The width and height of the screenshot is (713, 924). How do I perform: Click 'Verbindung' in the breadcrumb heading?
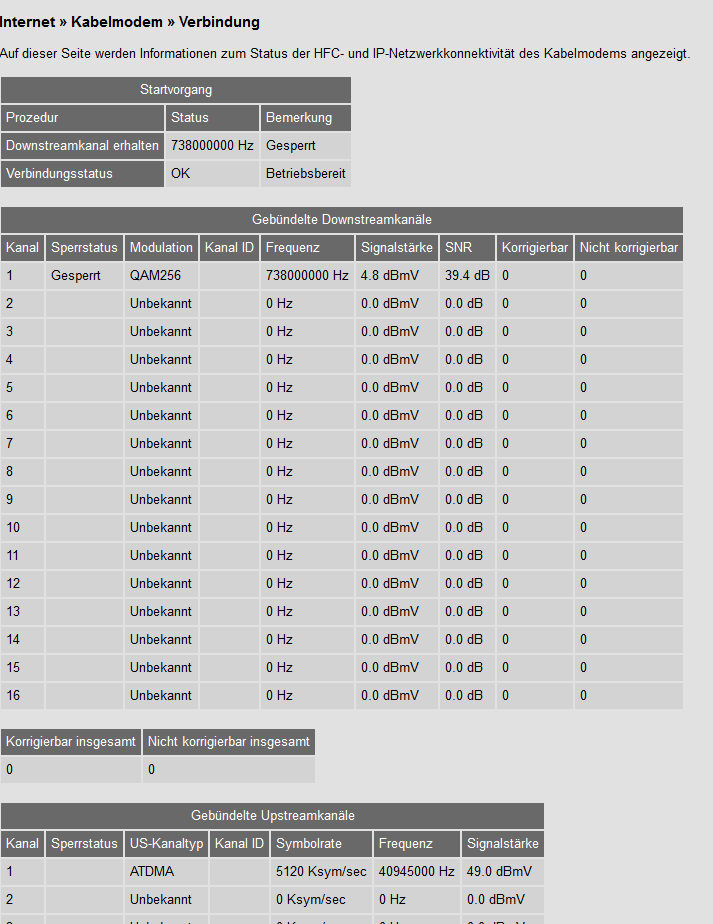coord(219,21)
